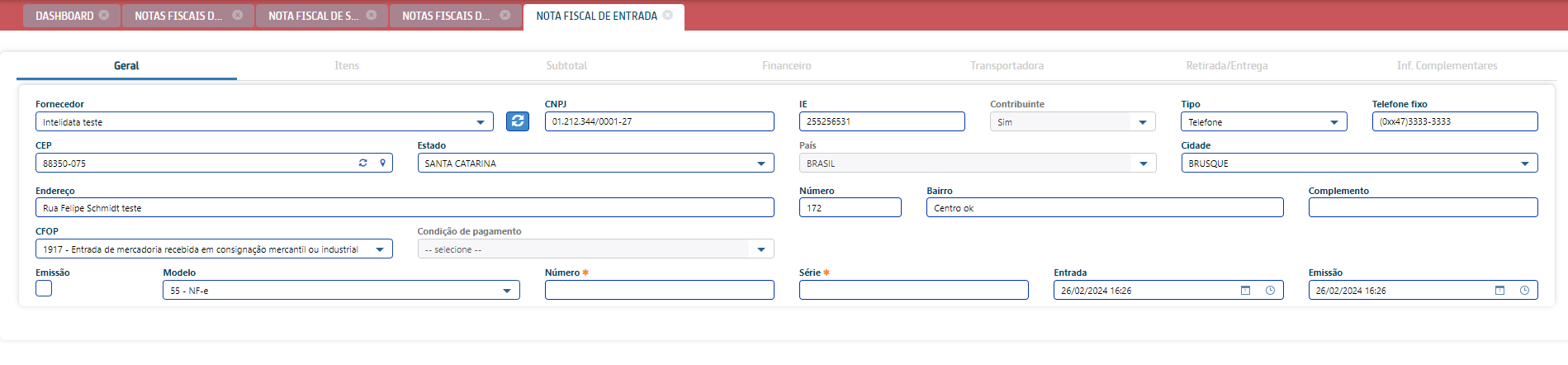The image size is (1568, 365).
Task: Open the Emissão clock time icon
Action: 1524,291
